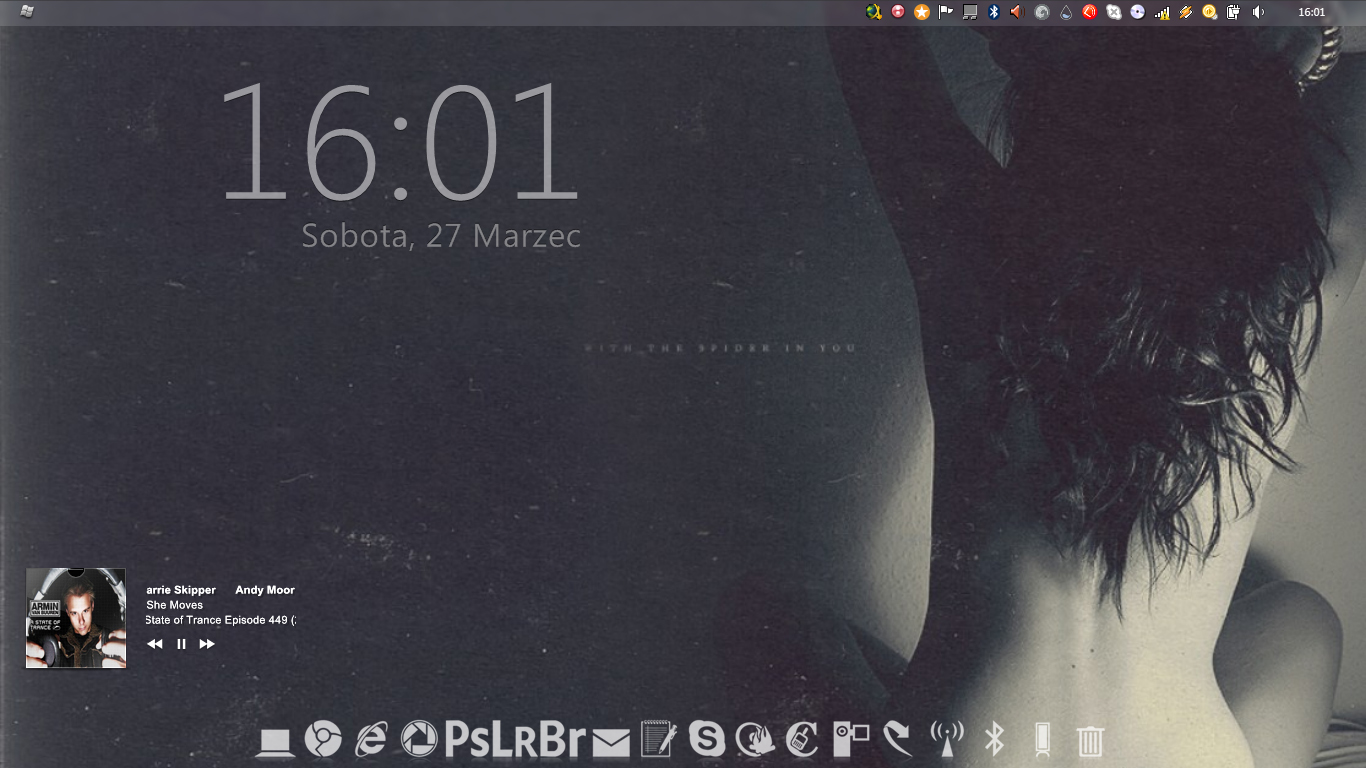Open Google Chrome from the dock
1366x768 pixels.
tap(323, 740)
